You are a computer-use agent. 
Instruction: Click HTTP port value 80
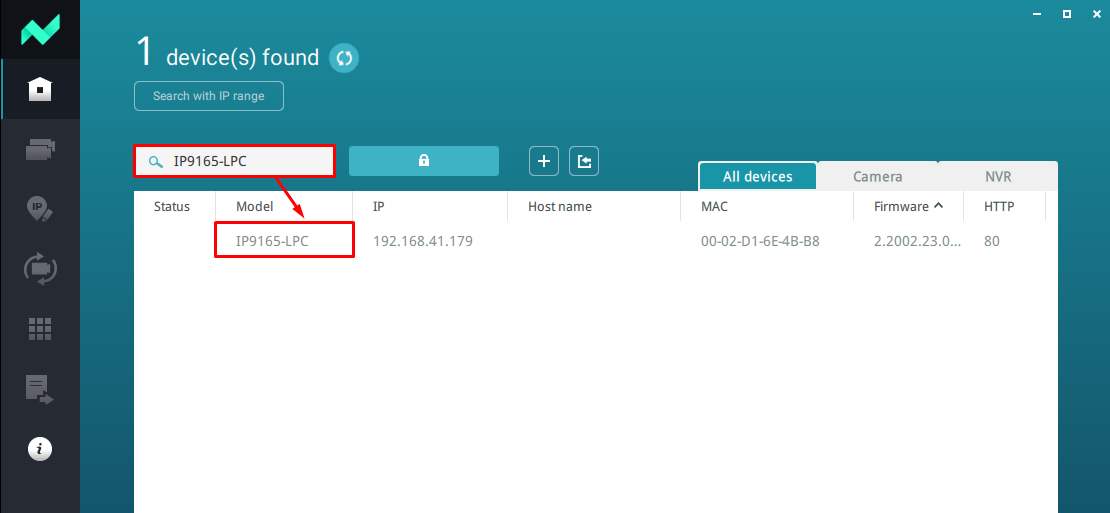992,241
